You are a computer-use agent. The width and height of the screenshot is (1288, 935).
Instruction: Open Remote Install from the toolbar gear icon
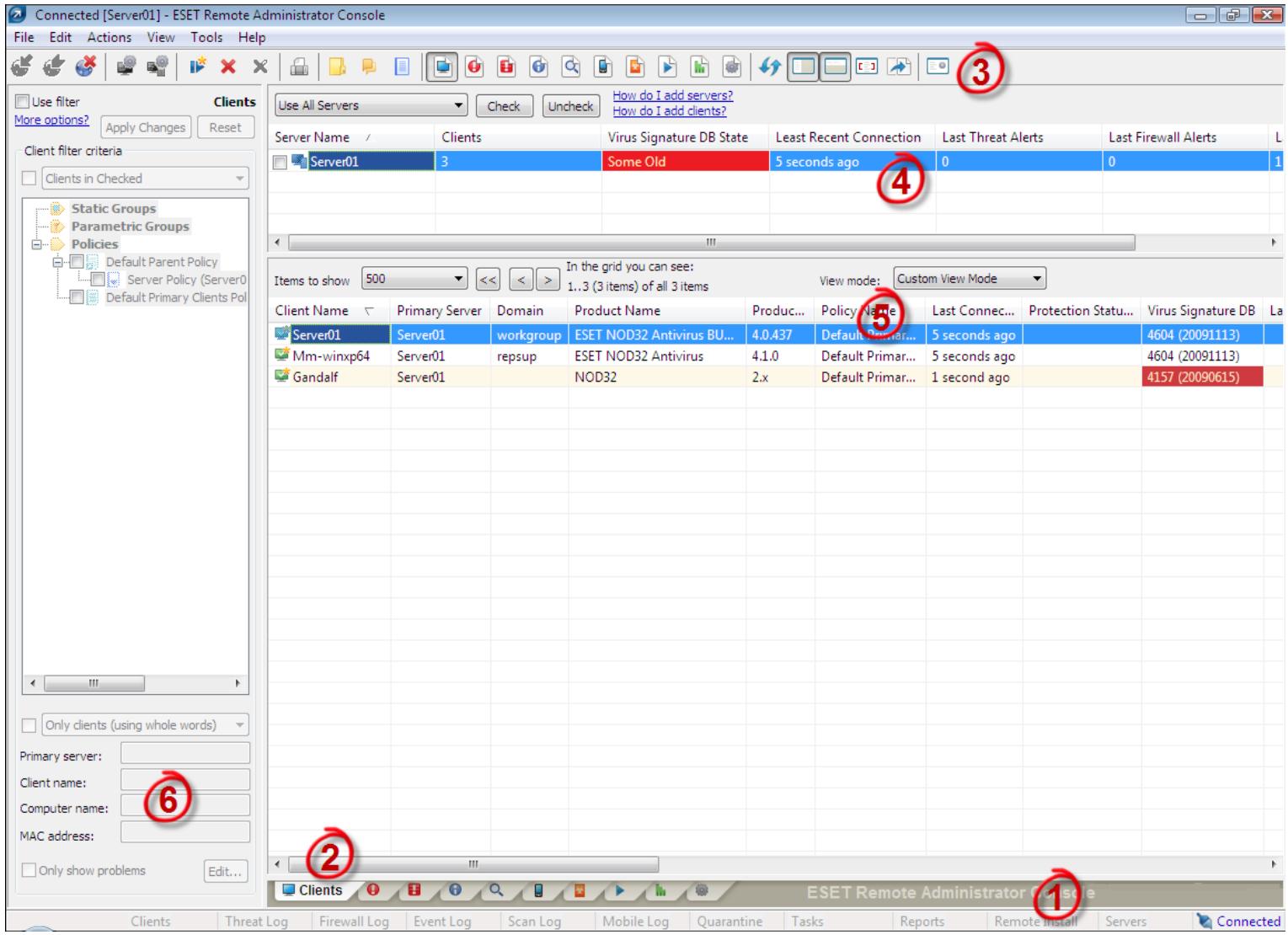(732, 67)
